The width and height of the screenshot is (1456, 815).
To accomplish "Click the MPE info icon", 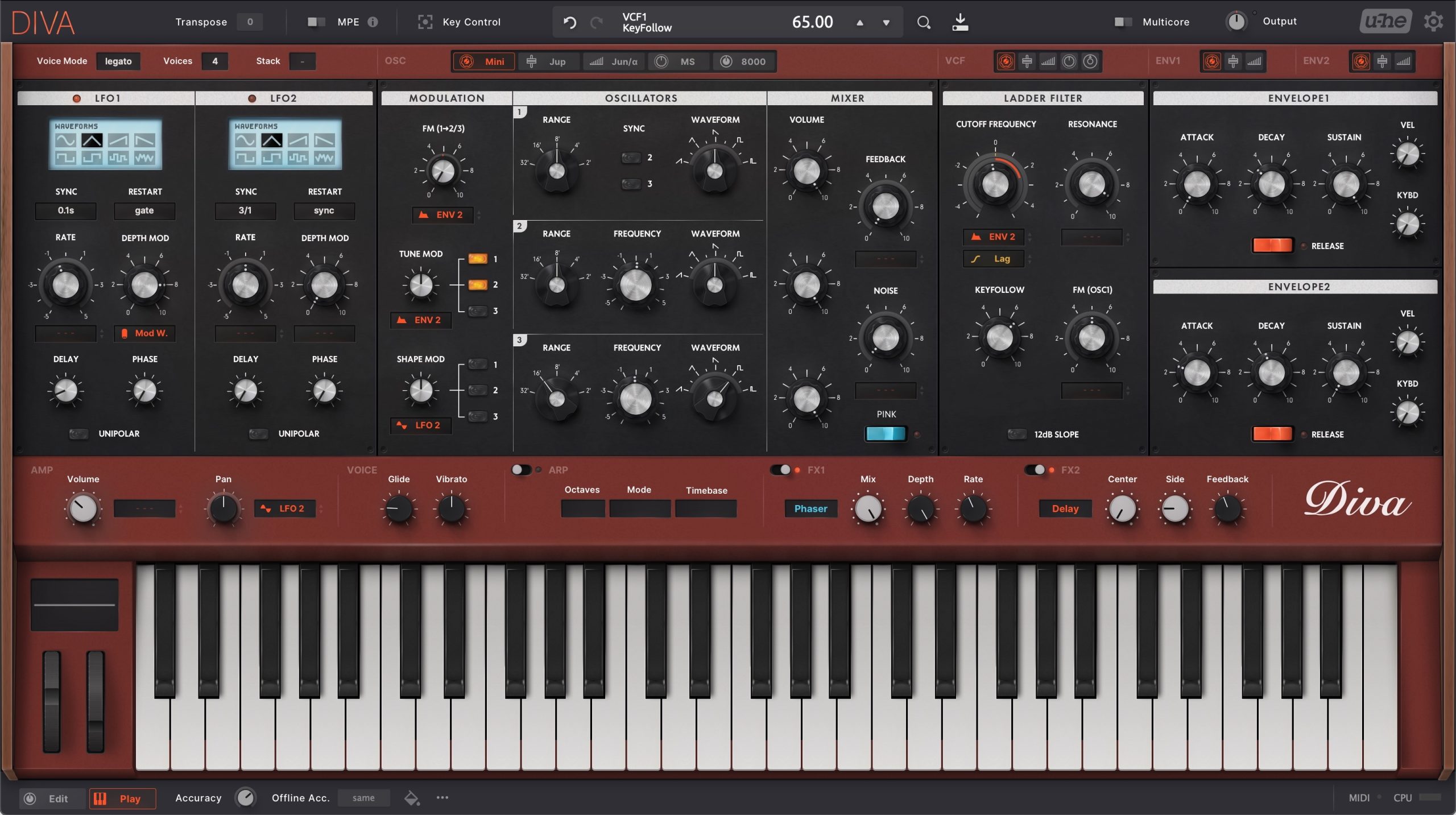I will (x=373, y=22).
